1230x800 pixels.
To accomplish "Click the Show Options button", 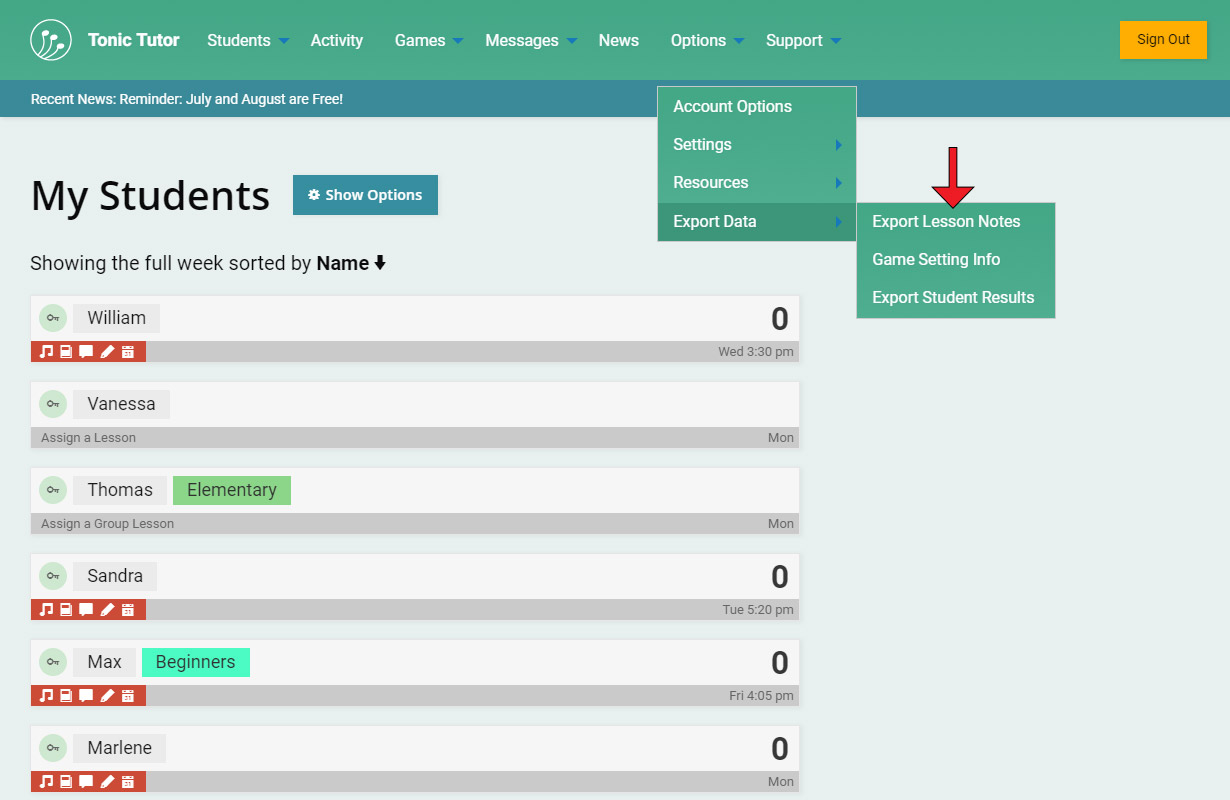I will pos(365,195).
